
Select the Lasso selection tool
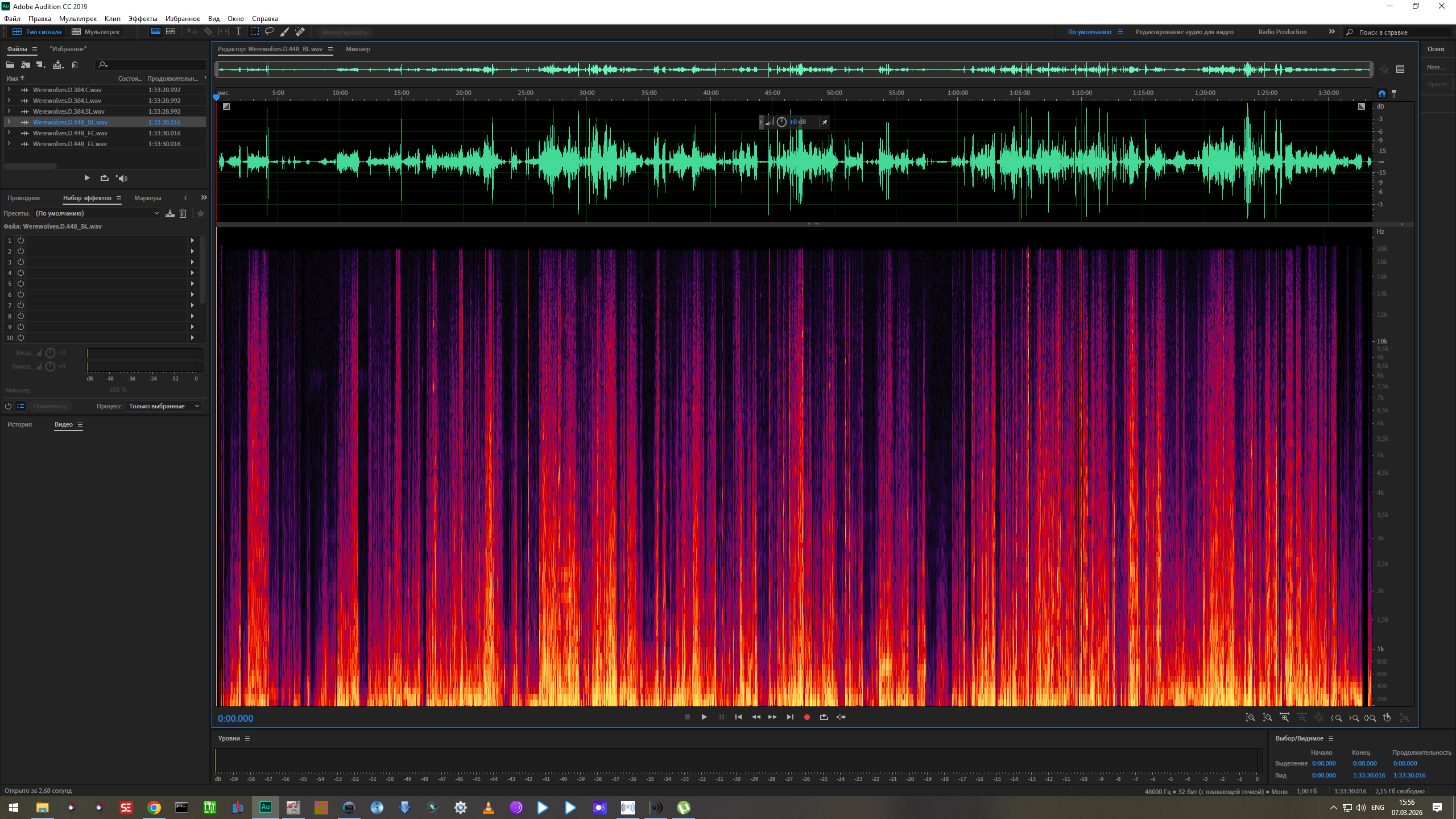coord(270,32)
